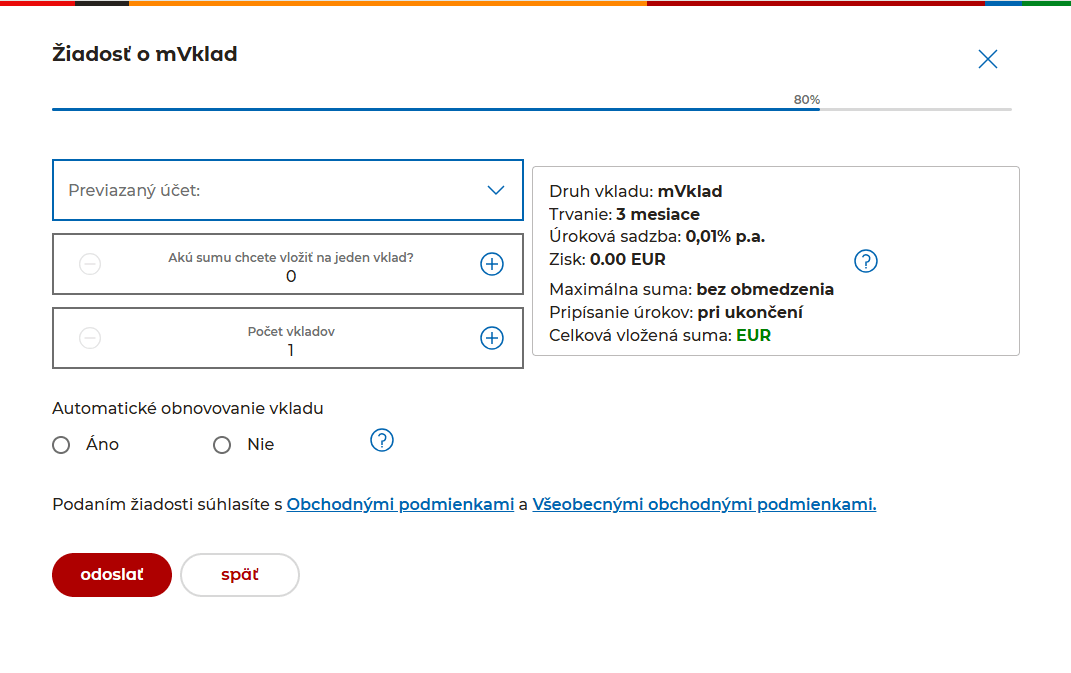This screenshot has height=673, width=1071.
Task: Select Nie for automatic deposit renewal
Action: point(222,445)
